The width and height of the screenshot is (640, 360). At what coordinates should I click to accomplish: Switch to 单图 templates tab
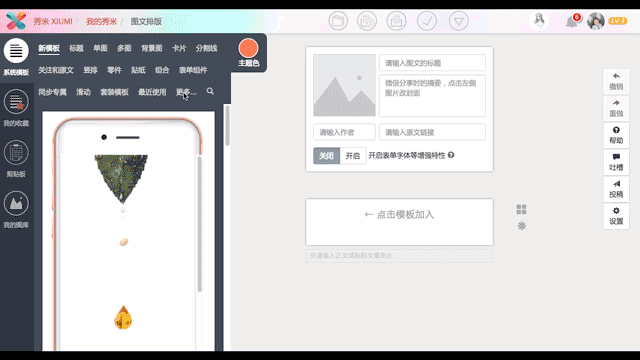click(x=100, y=49)
